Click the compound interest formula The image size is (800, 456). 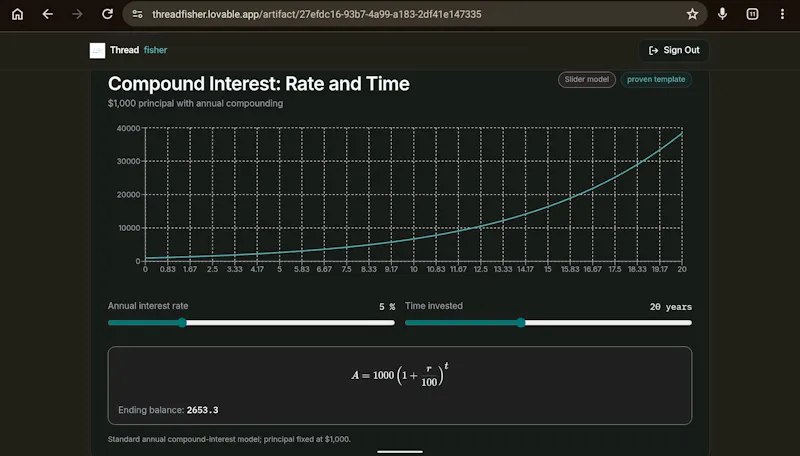400,375
